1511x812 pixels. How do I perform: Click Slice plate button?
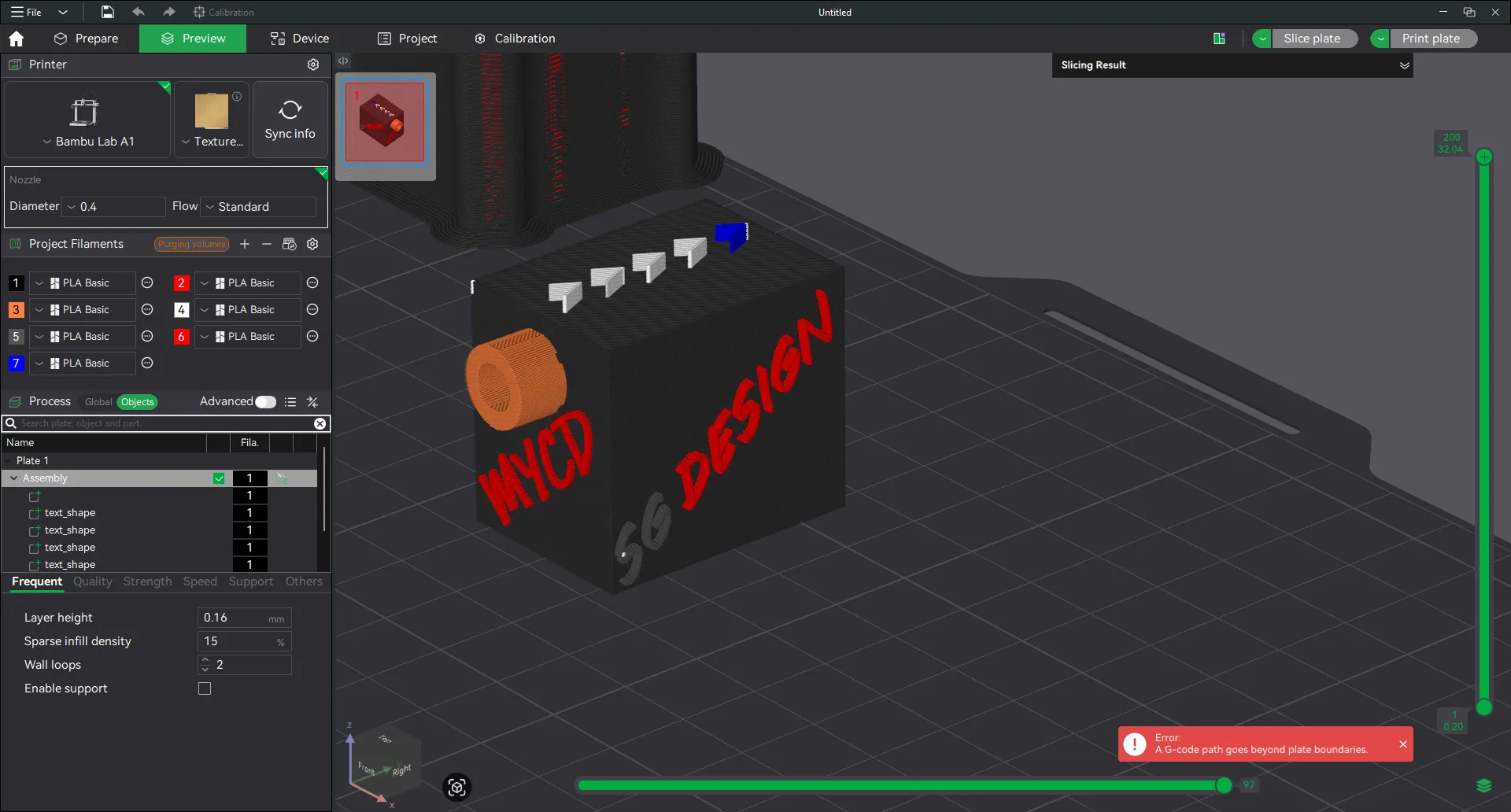coord(1314,39)
